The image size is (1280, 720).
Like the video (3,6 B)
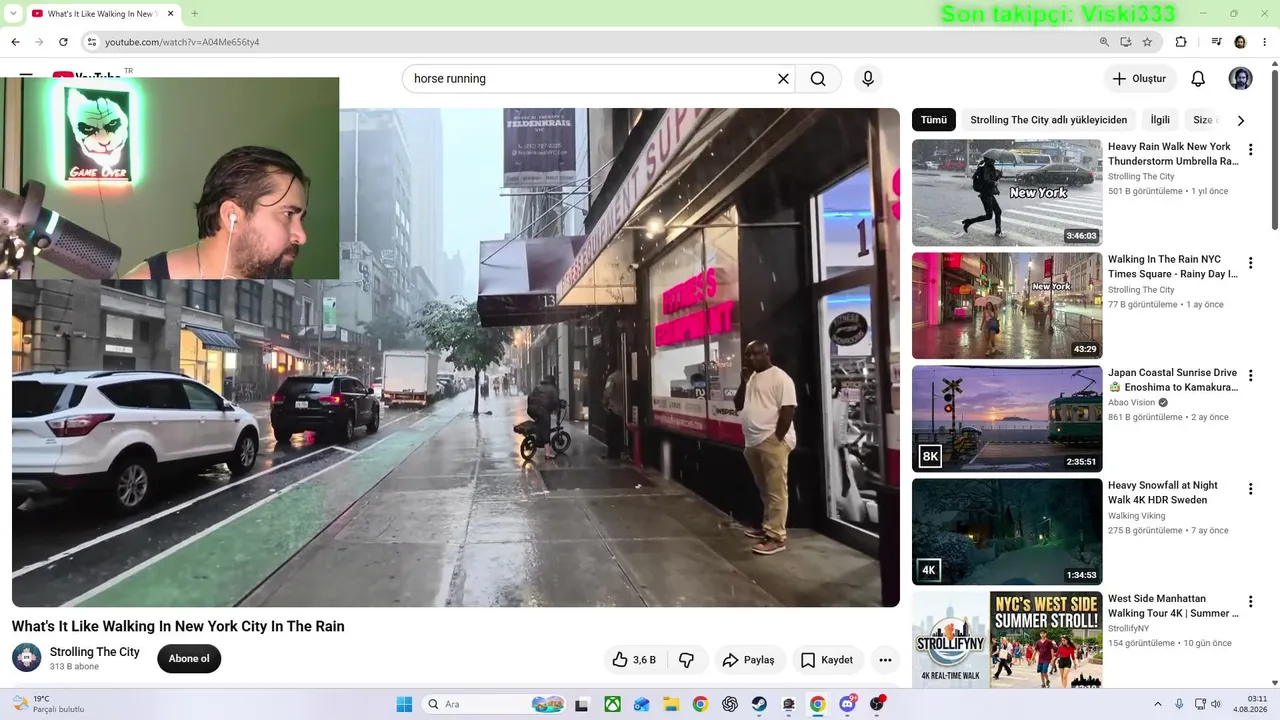point(634,660)
